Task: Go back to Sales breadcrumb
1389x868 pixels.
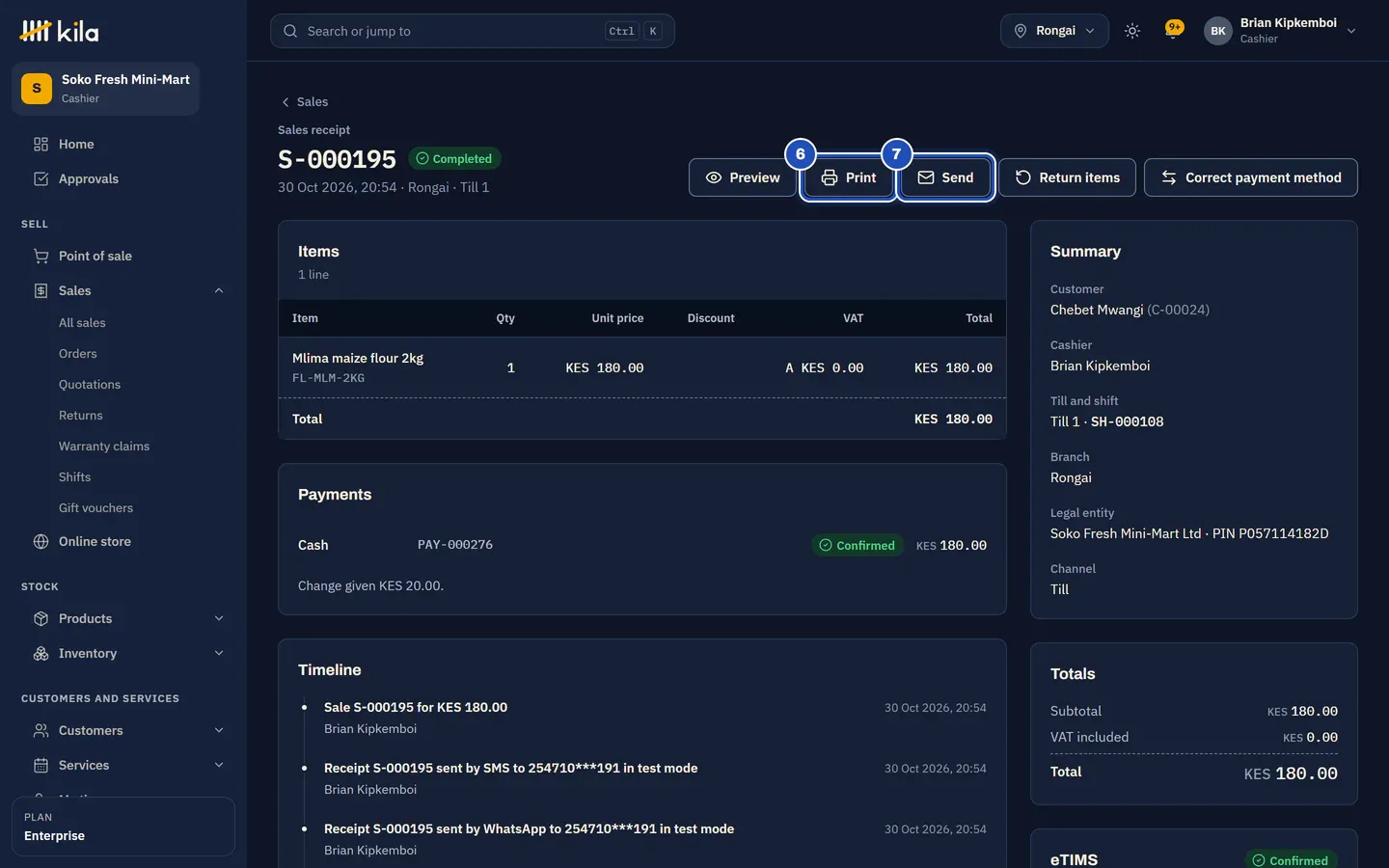Action: click(x=304, y=101)
